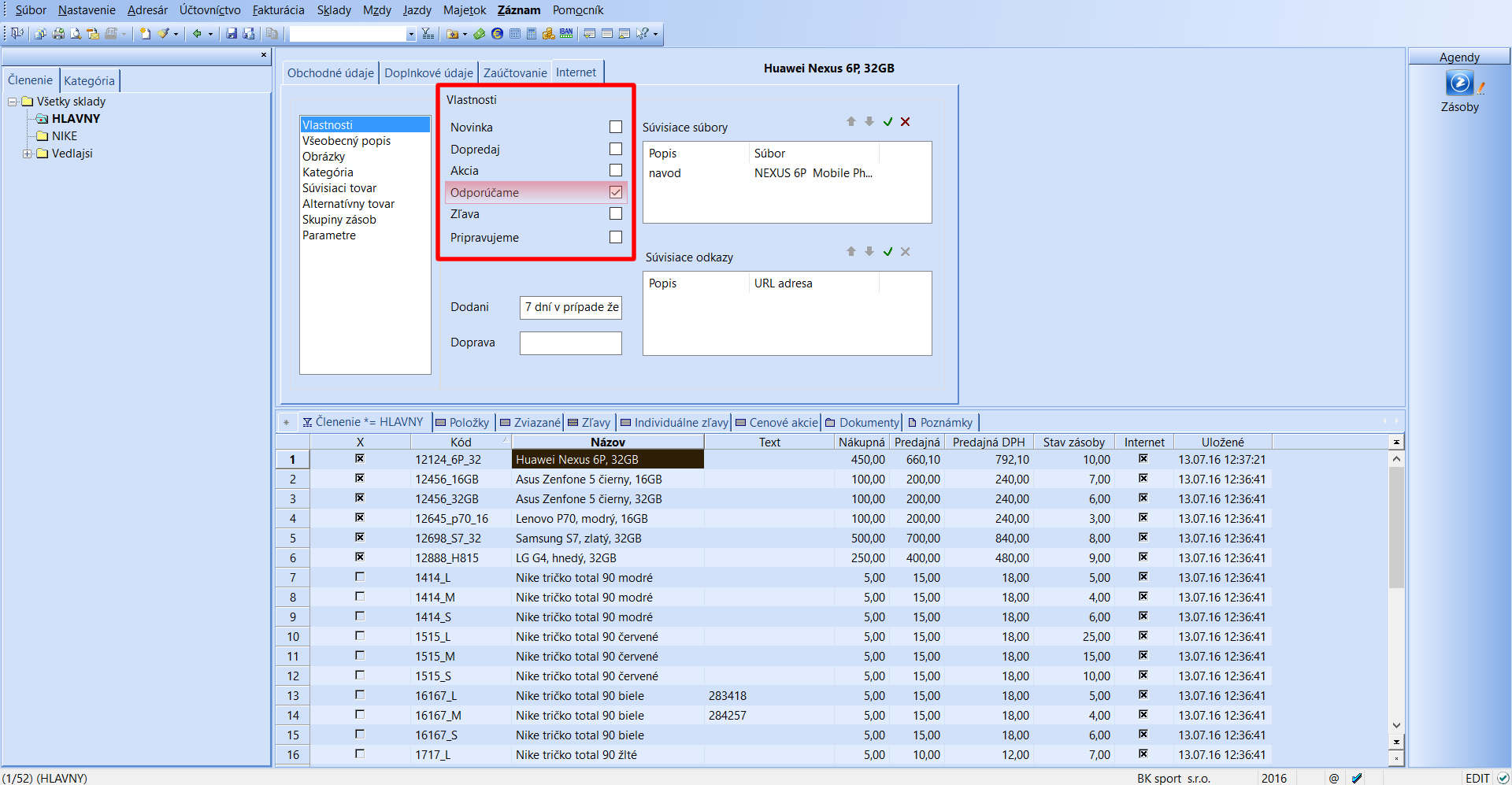Tick the Zľava checkbox
The width and height of the screenshot is (1512, 785).
pyautogui.click(x=616, y=214)
